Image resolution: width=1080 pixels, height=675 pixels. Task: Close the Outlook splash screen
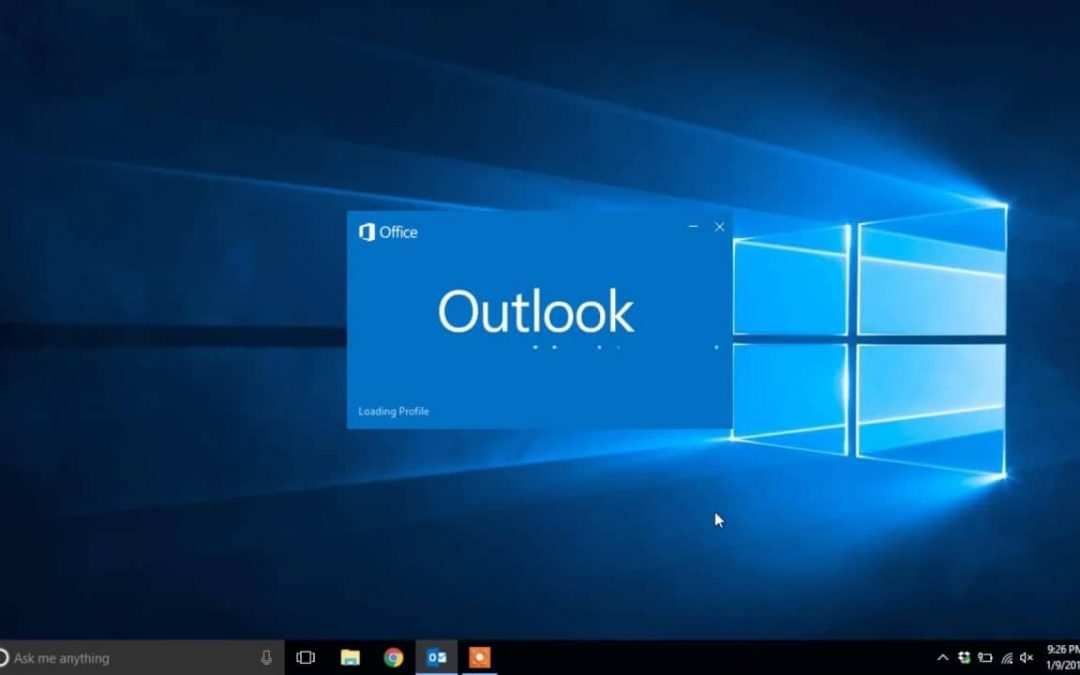(719, 227)
